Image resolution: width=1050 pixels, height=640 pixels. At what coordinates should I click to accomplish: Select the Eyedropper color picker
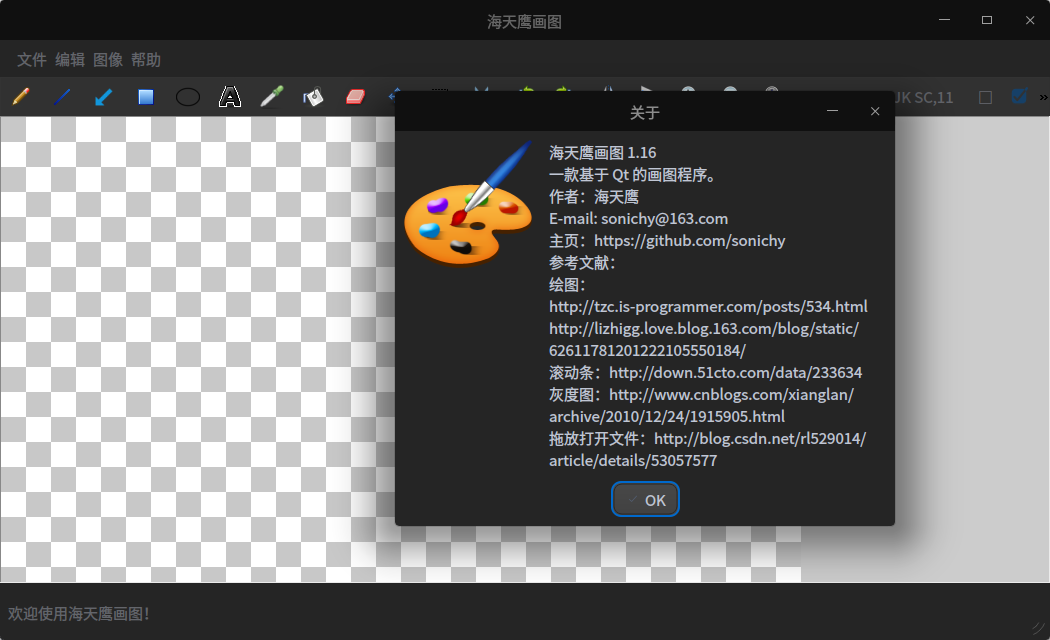pyautogui.click(x=272, y=97)
